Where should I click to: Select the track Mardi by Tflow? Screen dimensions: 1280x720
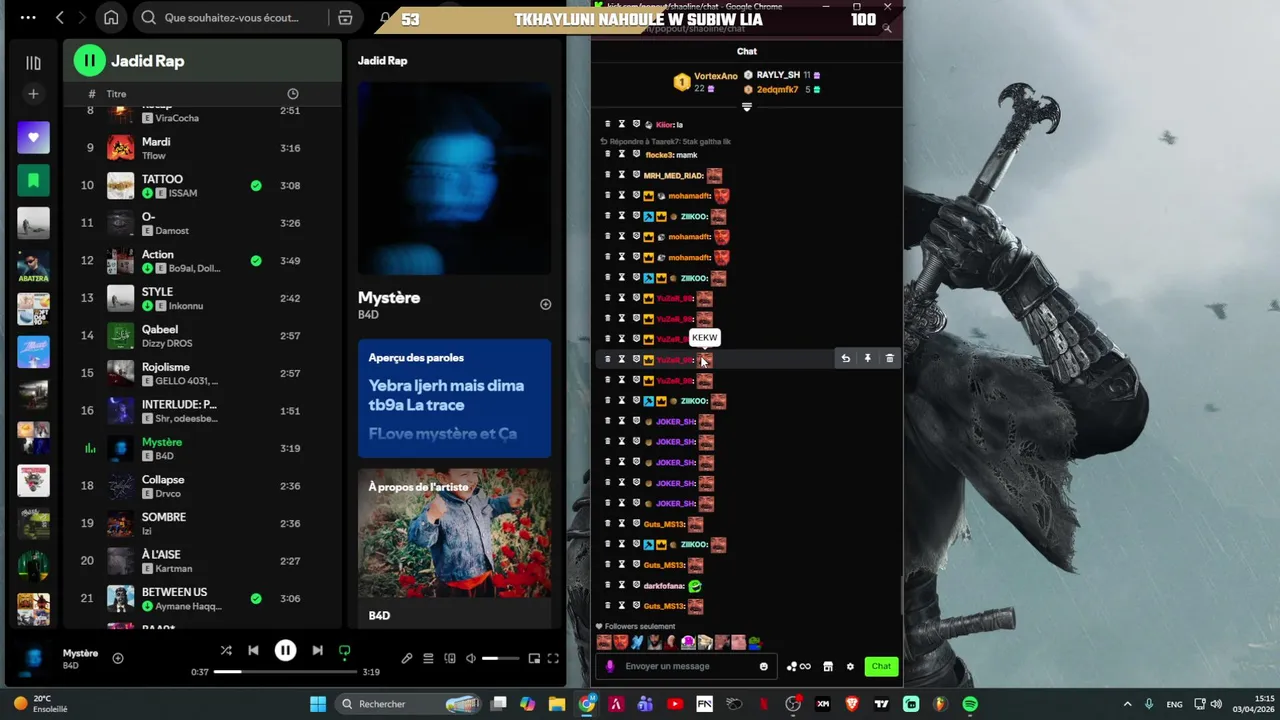point(200,148)
